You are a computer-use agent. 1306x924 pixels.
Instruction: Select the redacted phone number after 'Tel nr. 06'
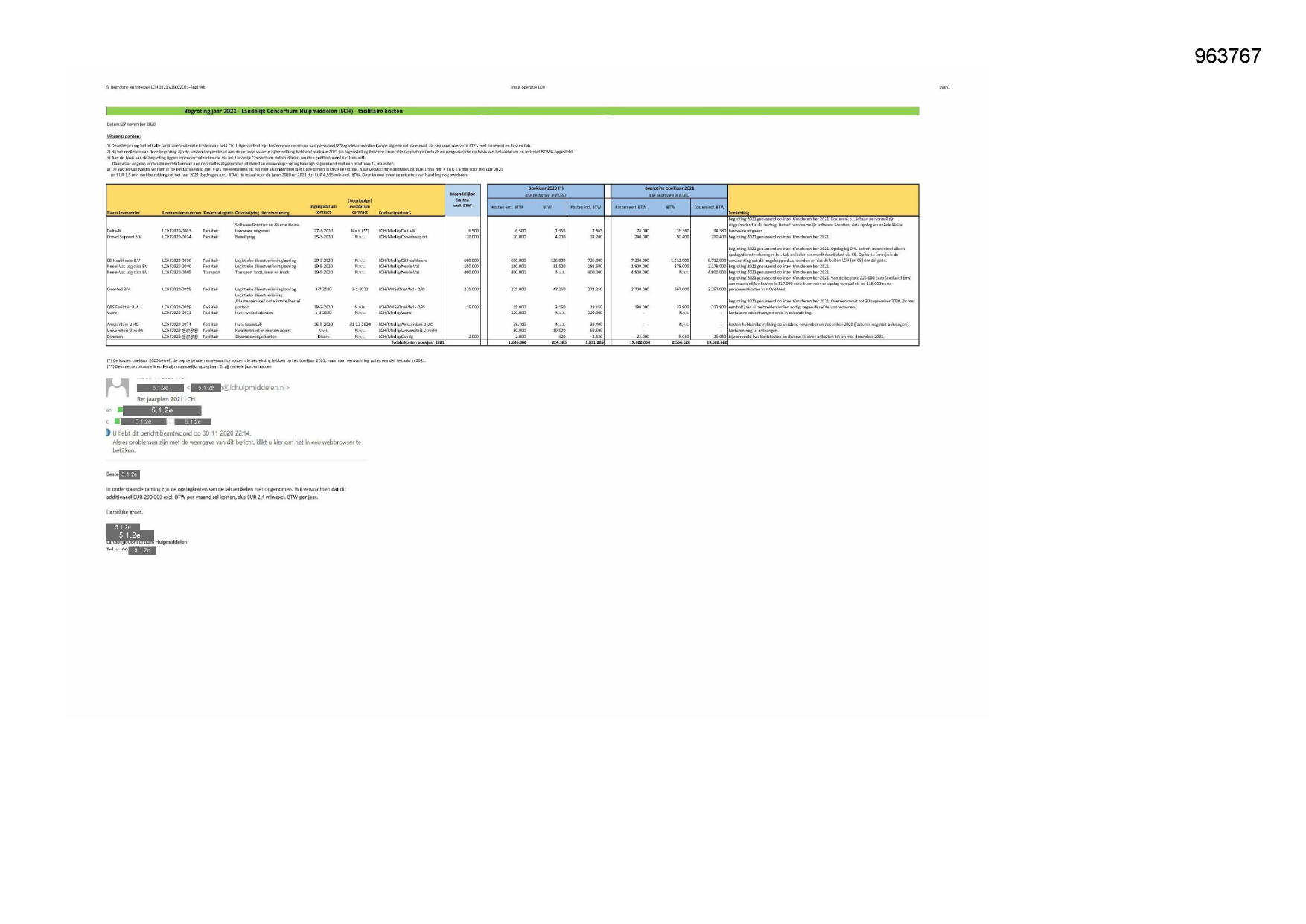pos(142,551)
